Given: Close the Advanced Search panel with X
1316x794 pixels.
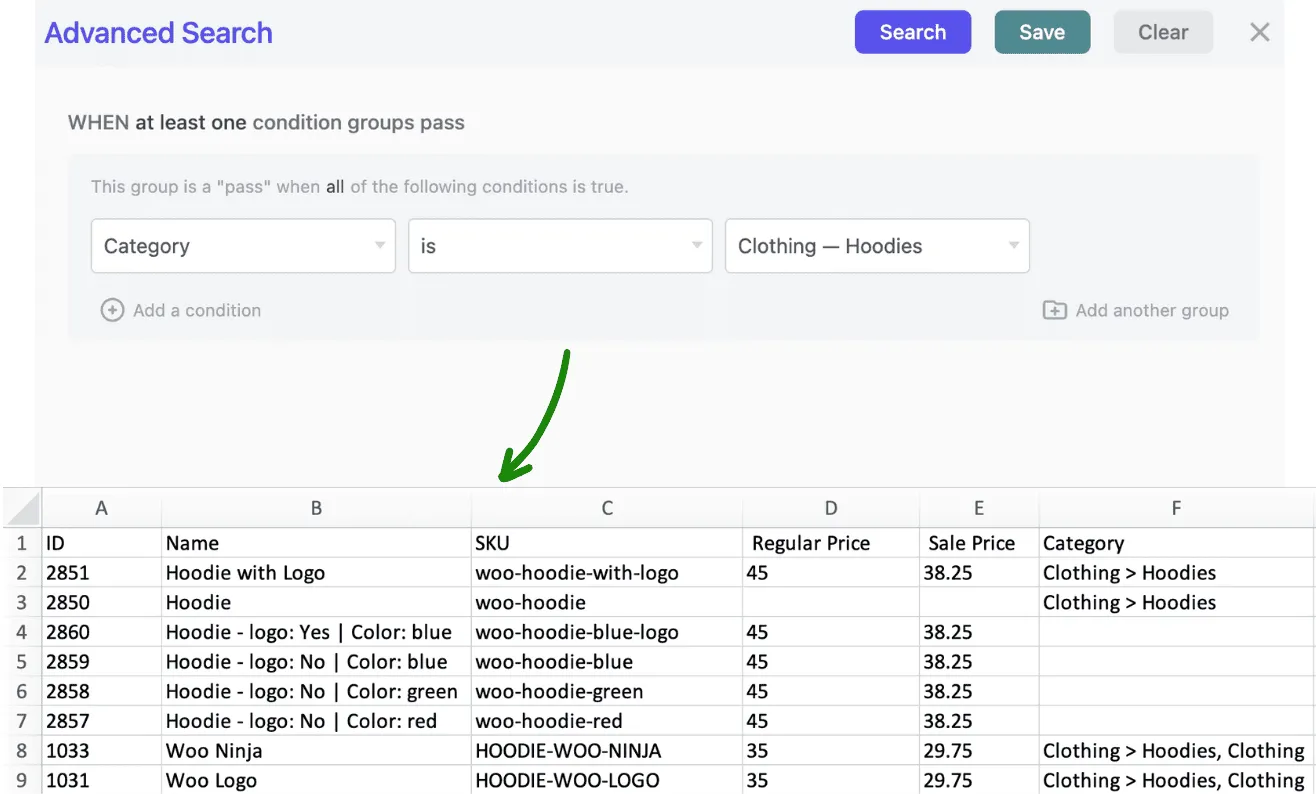Looking at the screenshot, I should pyautogui.click(x=1260, y=32).
